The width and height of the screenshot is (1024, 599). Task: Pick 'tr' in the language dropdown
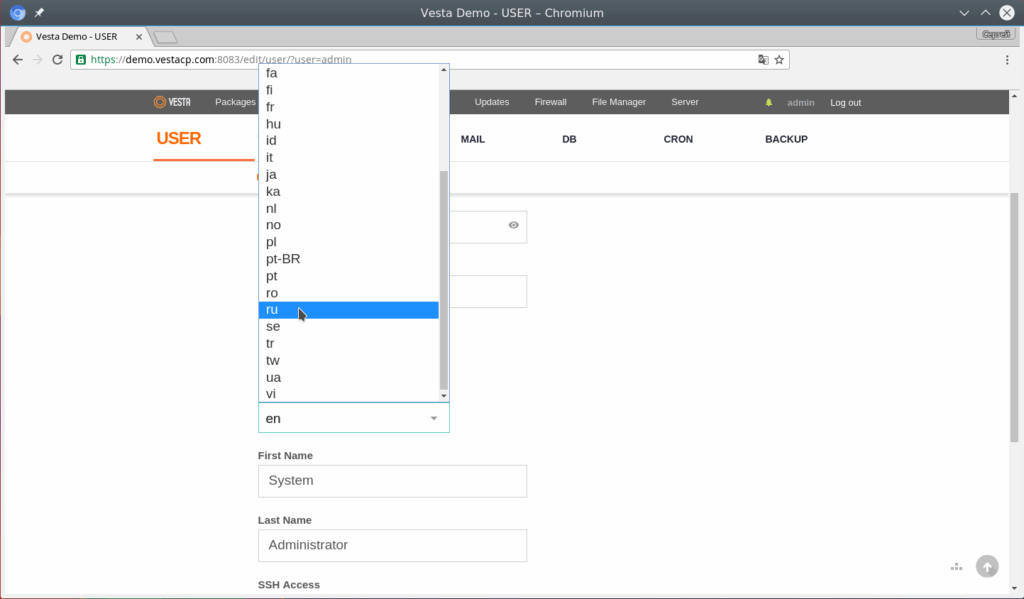pos(349,344)
